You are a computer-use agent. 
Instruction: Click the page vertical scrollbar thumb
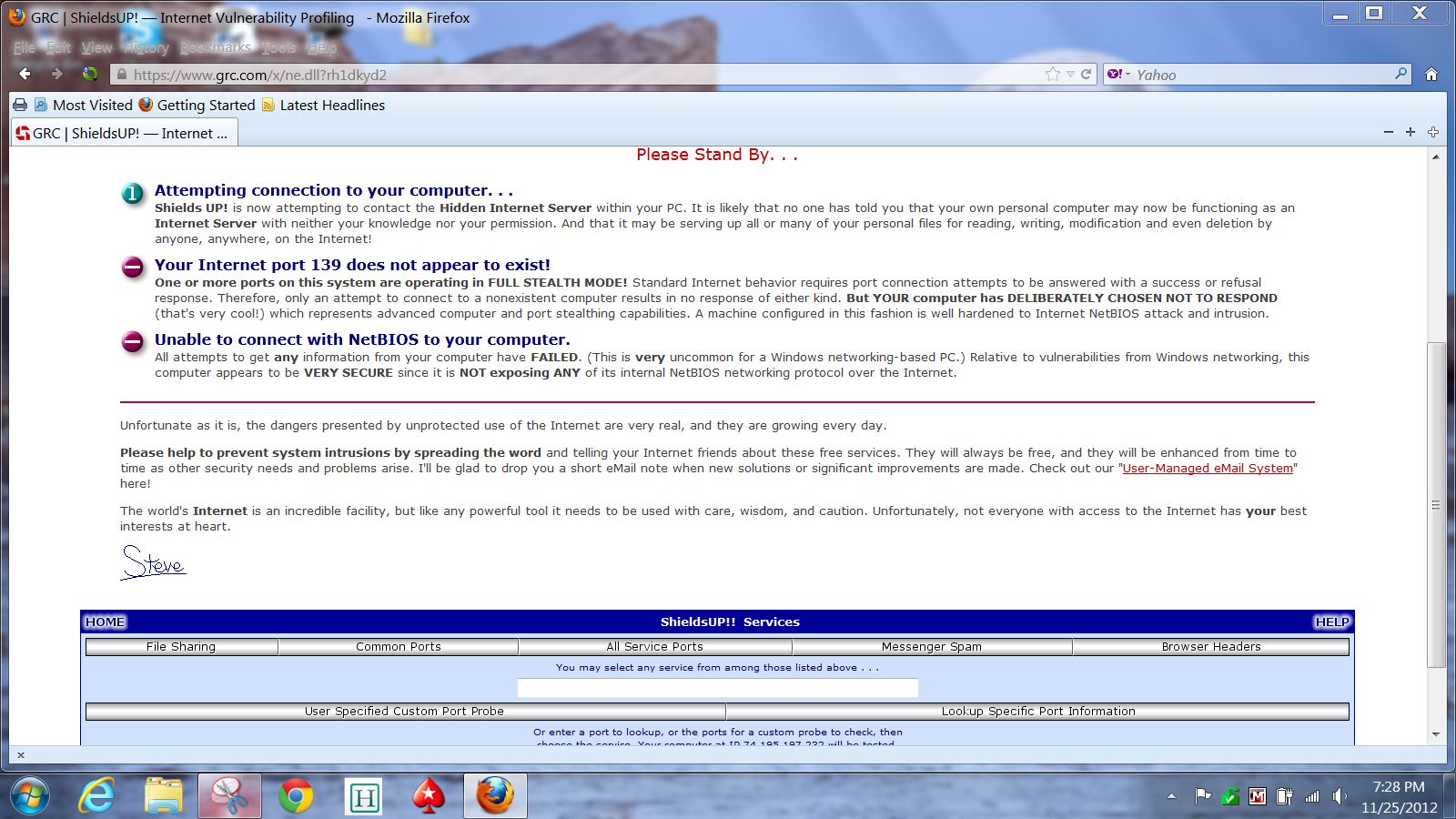click(1436, 505)
